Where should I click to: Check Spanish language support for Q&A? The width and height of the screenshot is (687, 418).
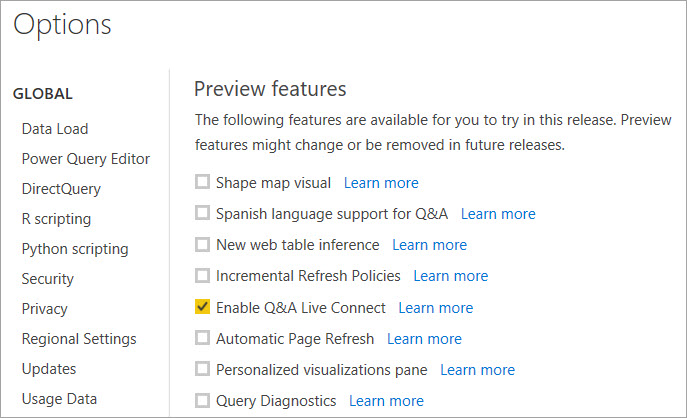[203, 213]
